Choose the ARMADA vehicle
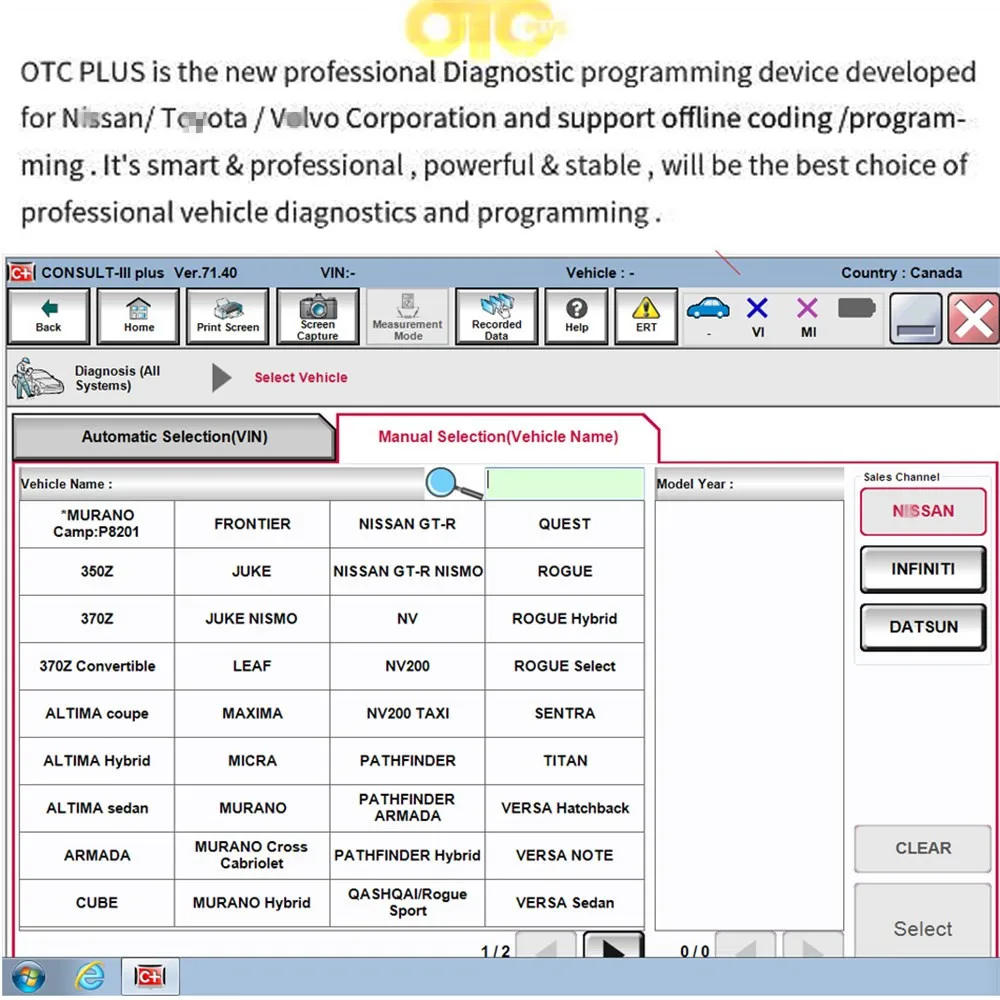This screenshot has width=1000, height=1000. pyautogui.click(x=97, y=855)
